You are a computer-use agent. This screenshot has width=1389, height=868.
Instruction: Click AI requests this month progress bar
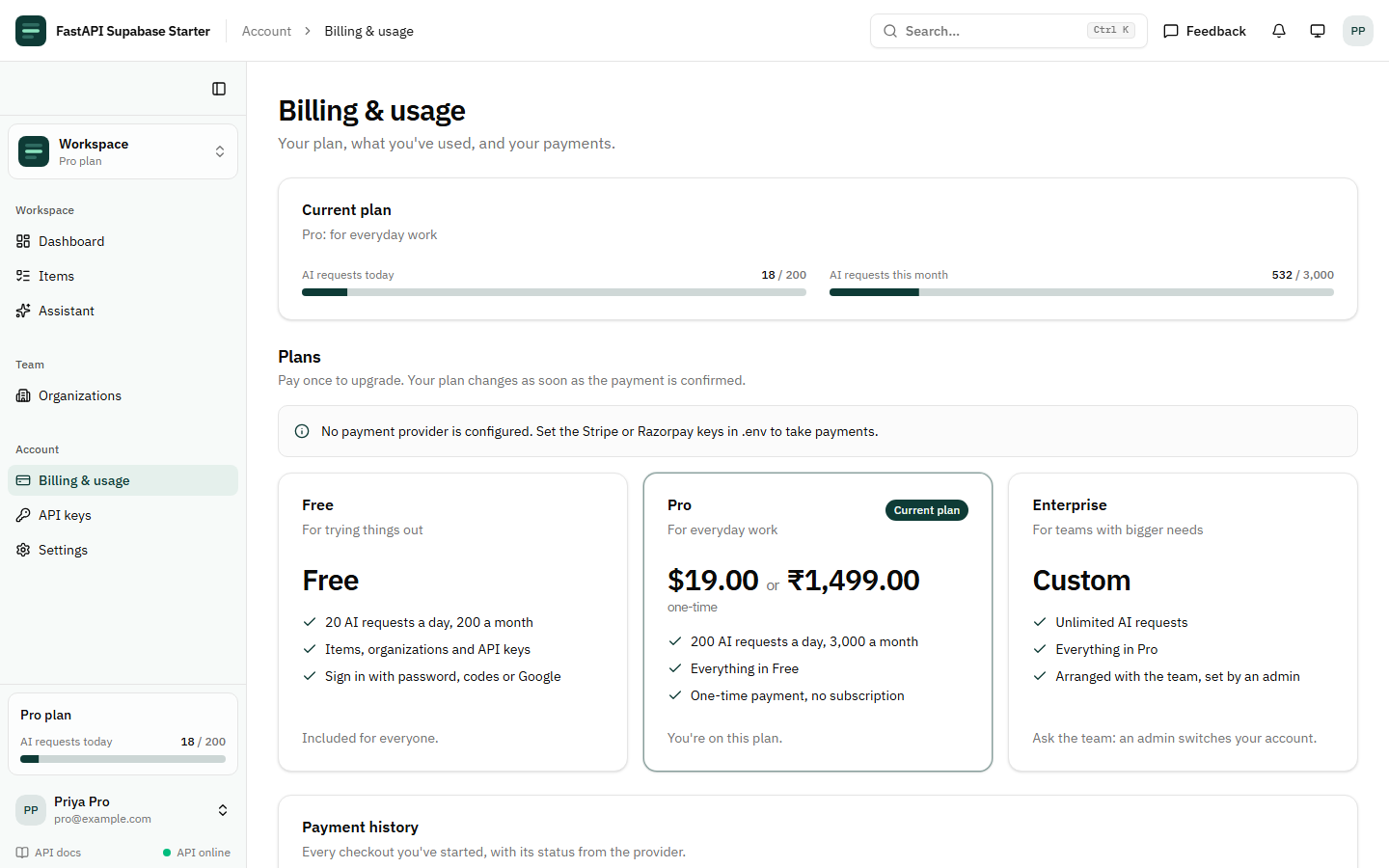[1081, 292]
